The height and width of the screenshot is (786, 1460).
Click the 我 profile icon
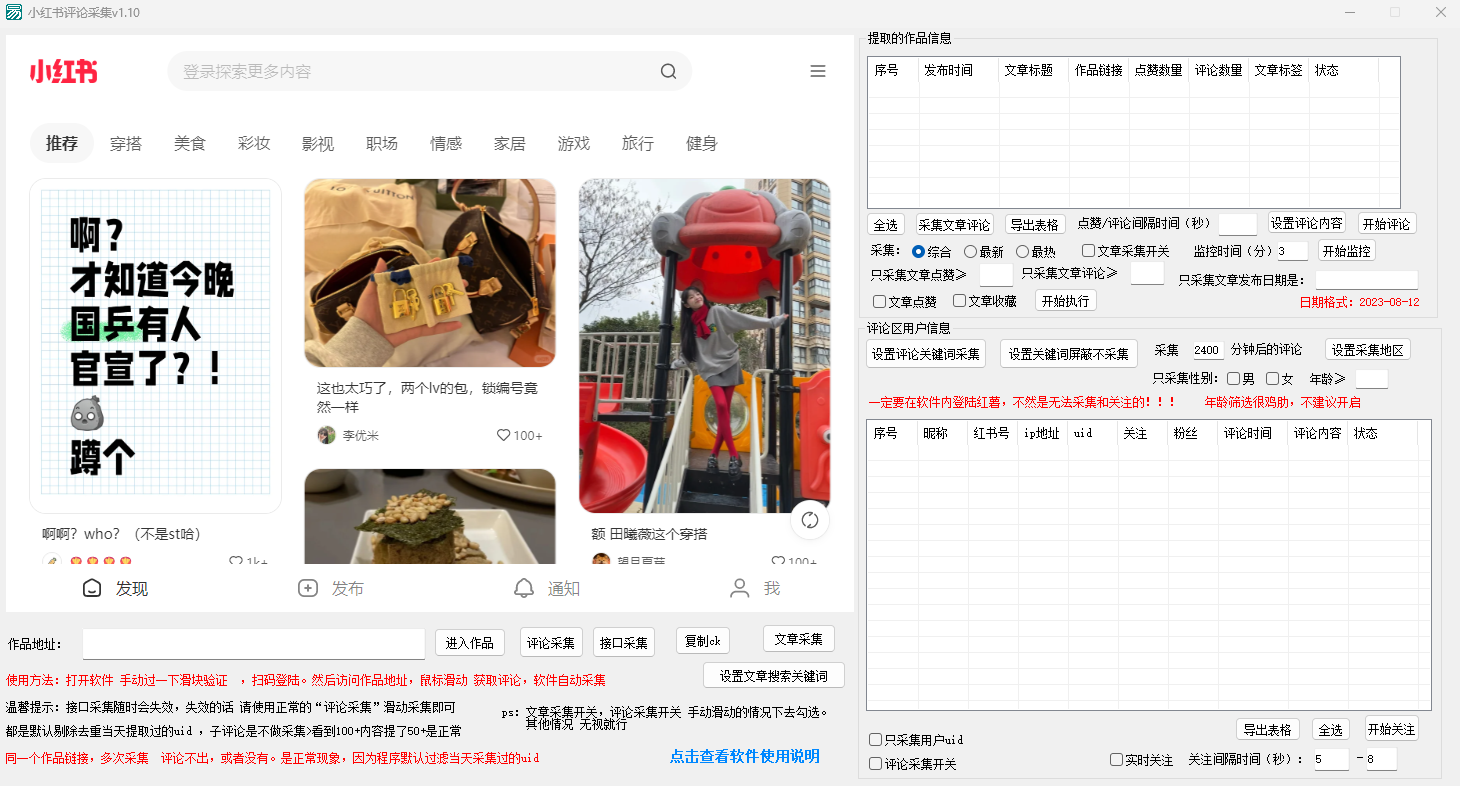coord(740,588)
